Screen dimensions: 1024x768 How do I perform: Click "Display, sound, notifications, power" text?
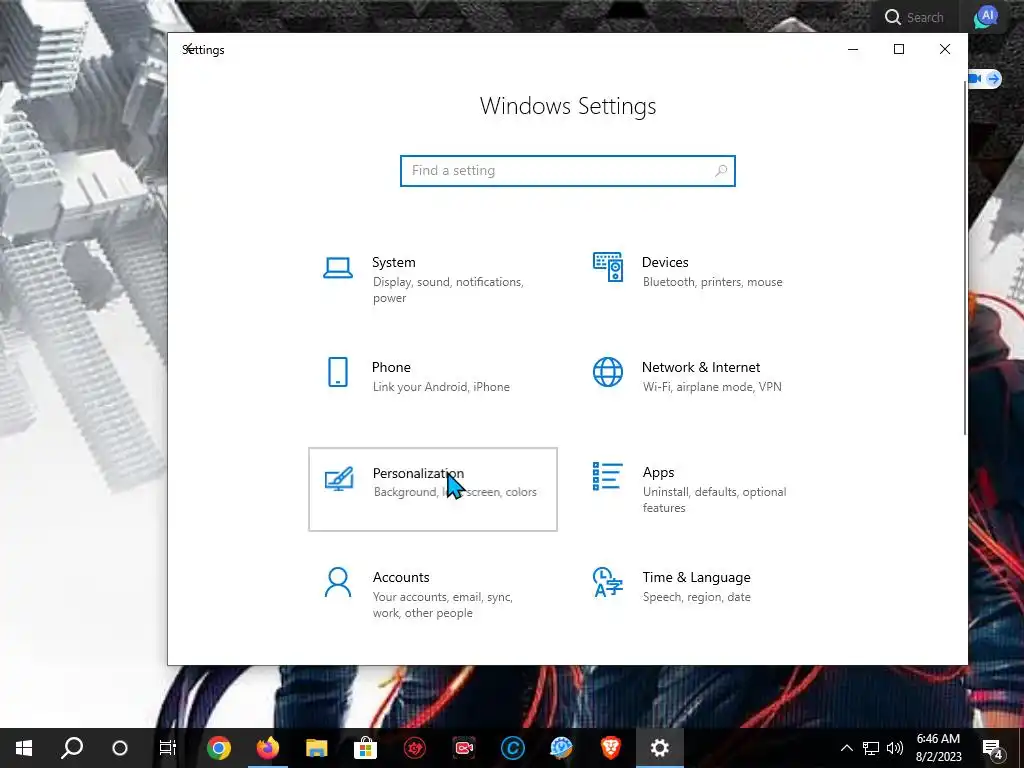coord(448,290)
